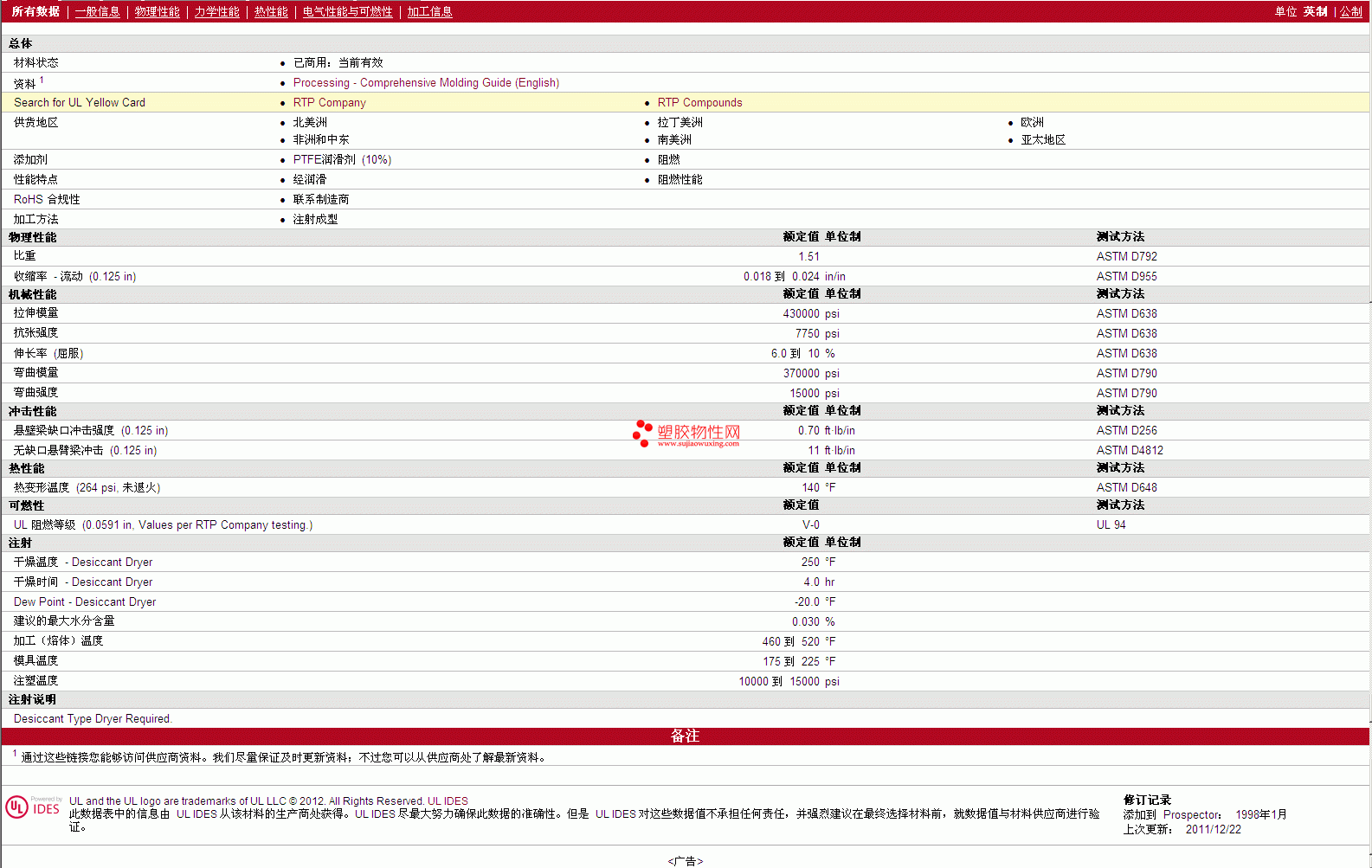Select 英制 unit option
This screenshot has height=868, width=1372.
[1315, 11]
